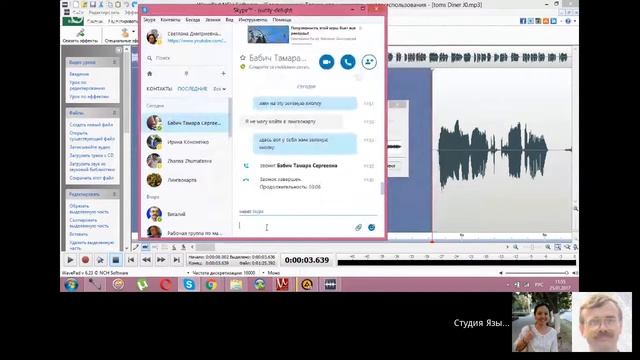Click Вставить link in WavePad sidebar
The width and height of the screenshot is (640, 360).
(78, 234)
